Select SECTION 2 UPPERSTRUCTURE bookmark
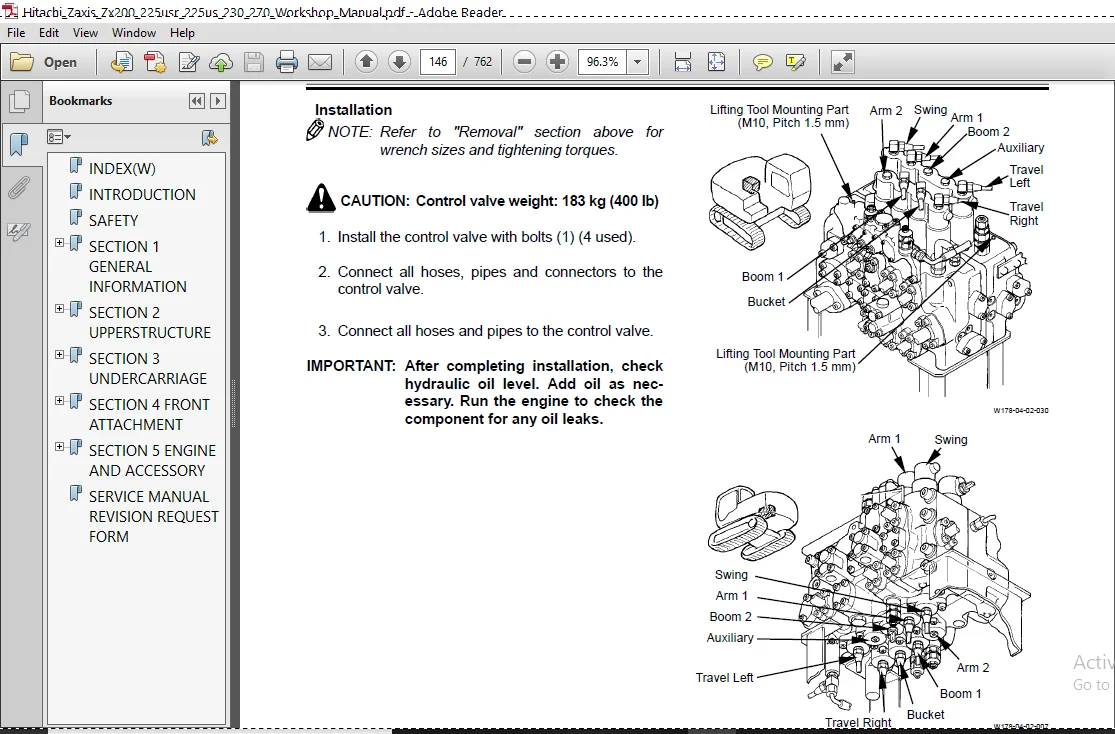Viewport: 1115px width, 734px height. pyautogui.click(x=150, y=322)
